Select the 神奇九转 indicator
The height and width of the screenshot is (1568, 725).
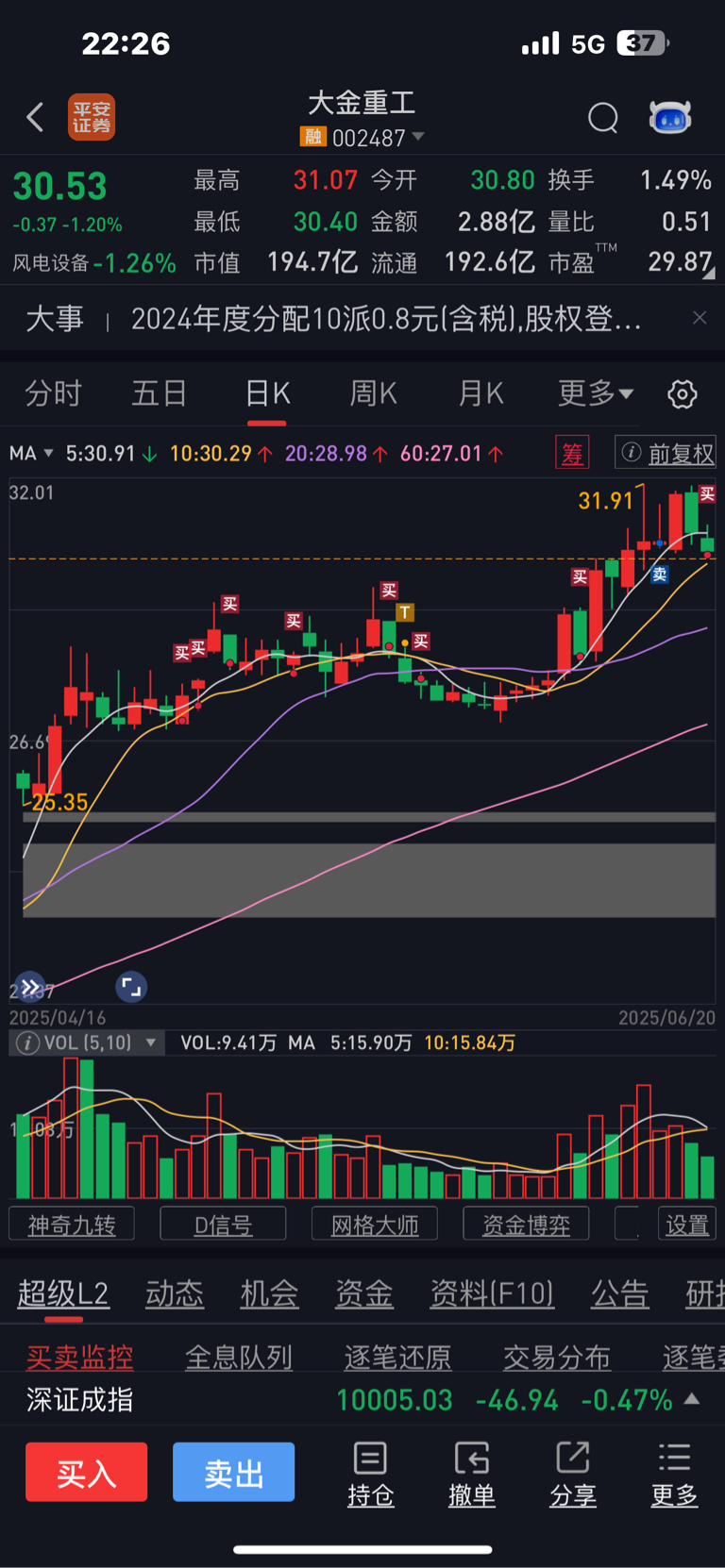(x=72, y=1224)
